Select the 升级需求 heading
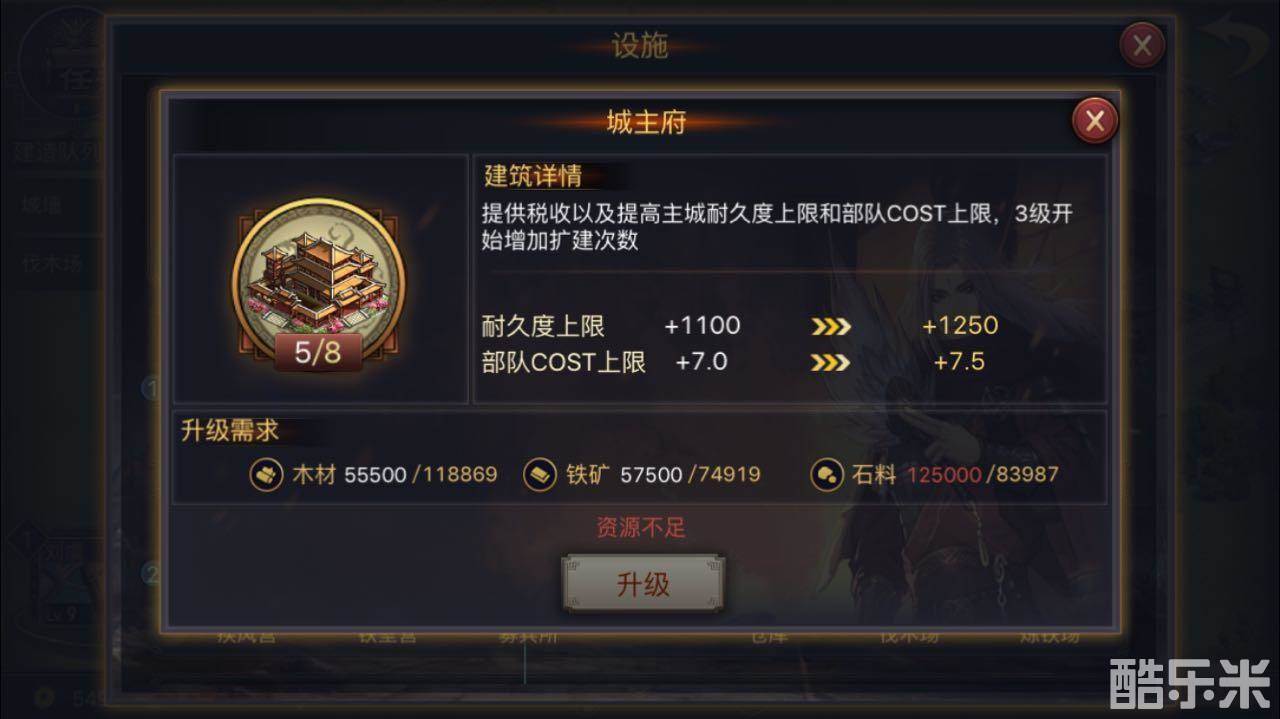Viewport: 1280px width, 719px height. 229,431
